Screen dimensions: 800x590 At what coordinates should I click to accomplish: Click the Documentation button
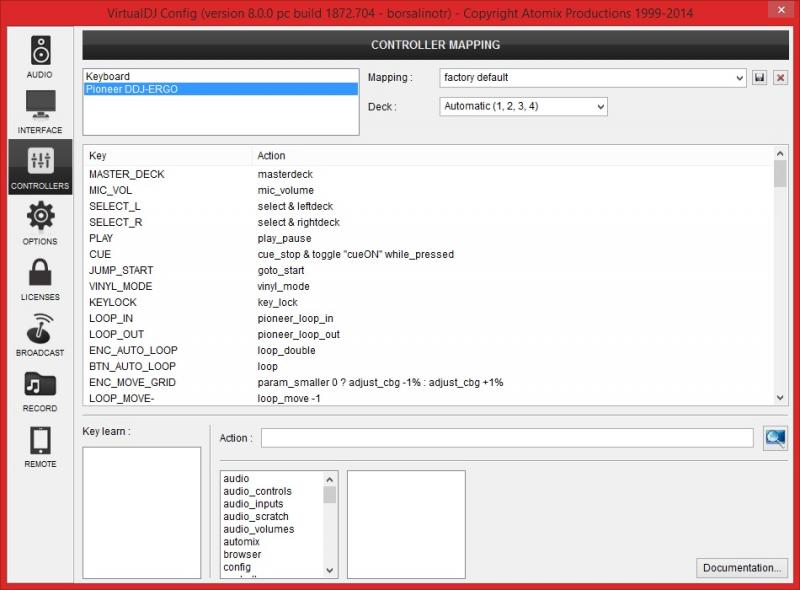pyautogui.click(x=741, y=568)
